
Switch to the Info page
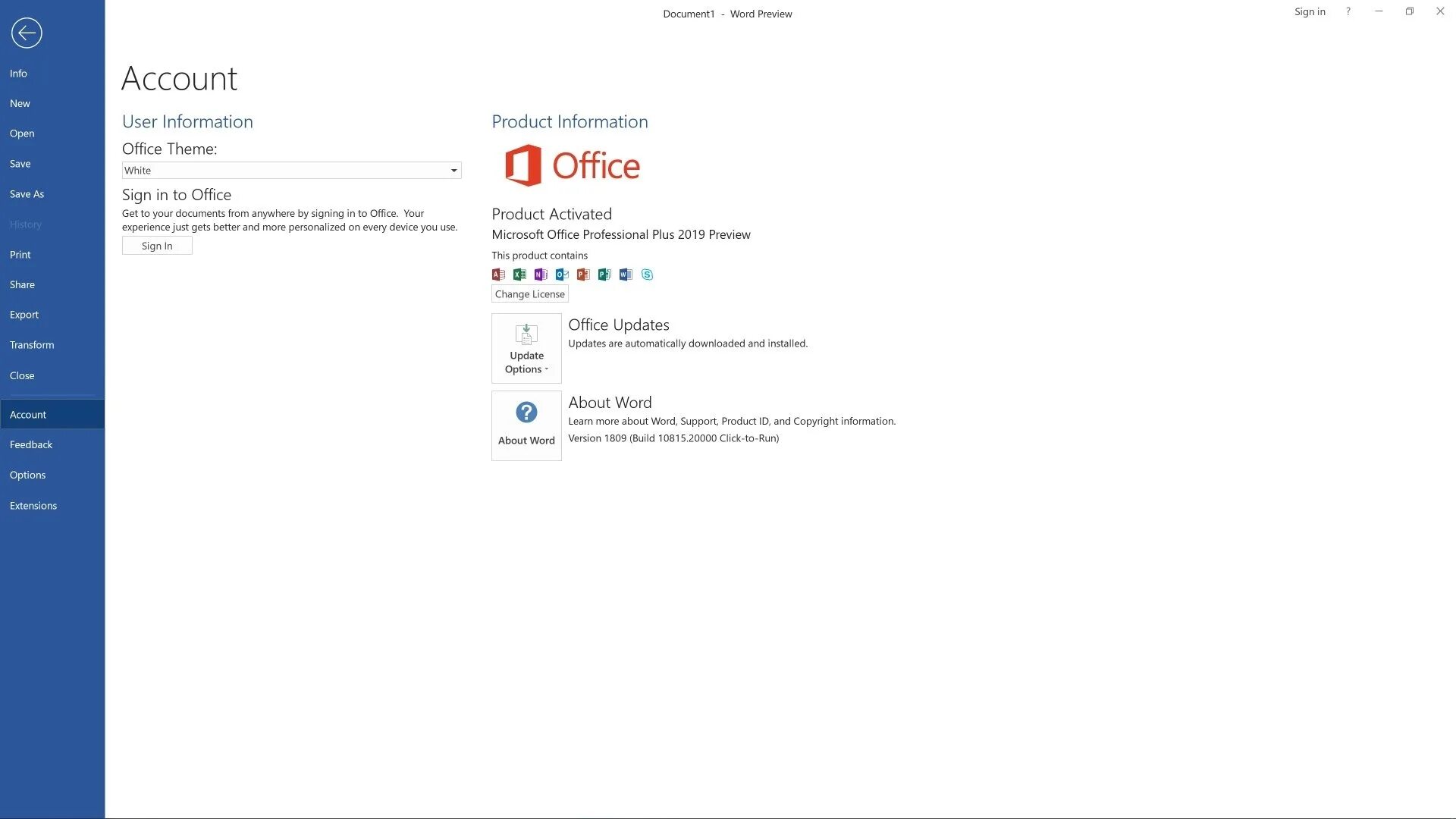coord(18,74)
